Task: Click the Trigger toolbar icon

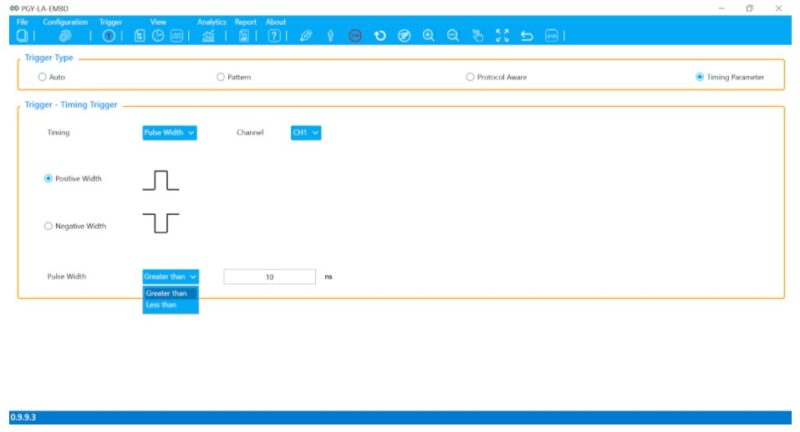Action: pos(109,36)
